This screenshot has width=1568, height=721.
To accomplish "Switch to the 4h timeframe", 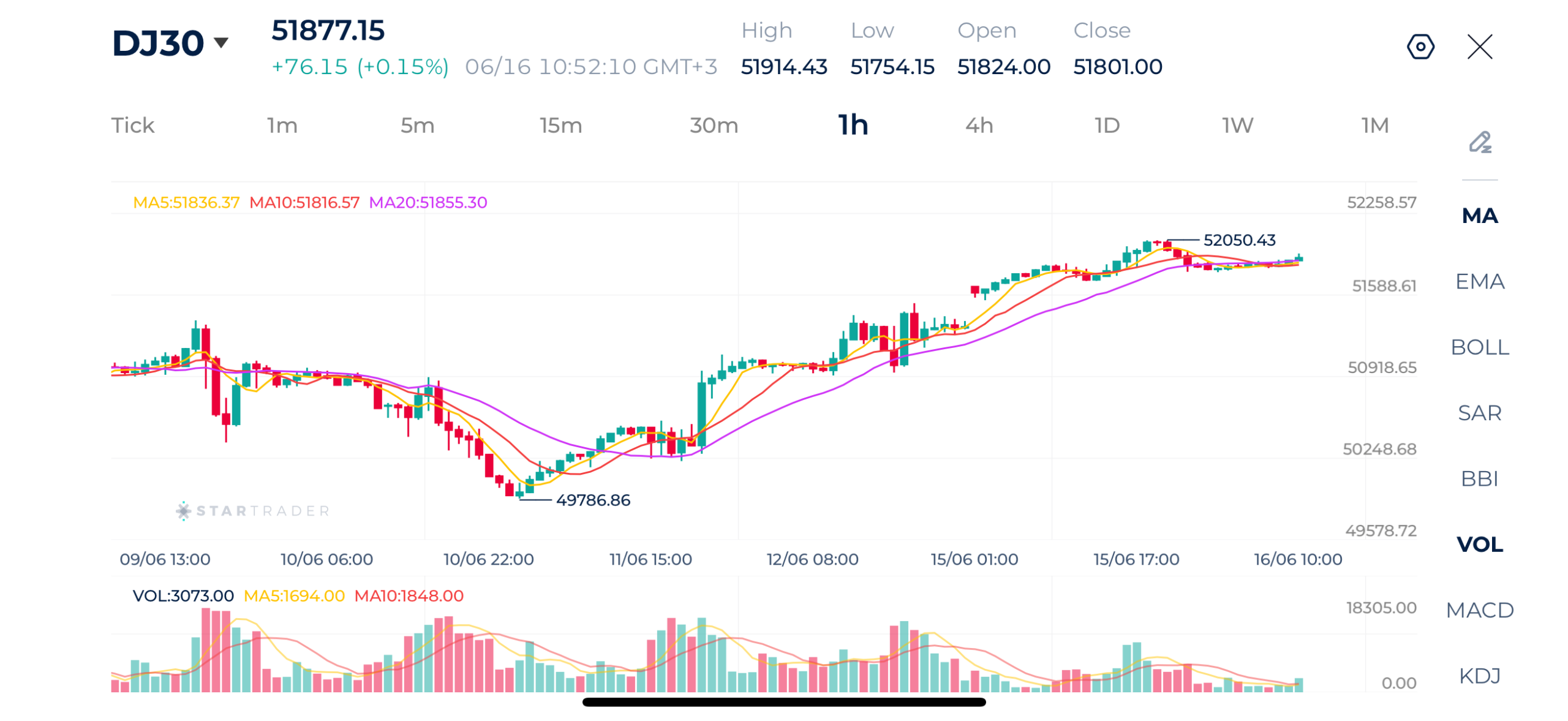I will coord(979,125).
